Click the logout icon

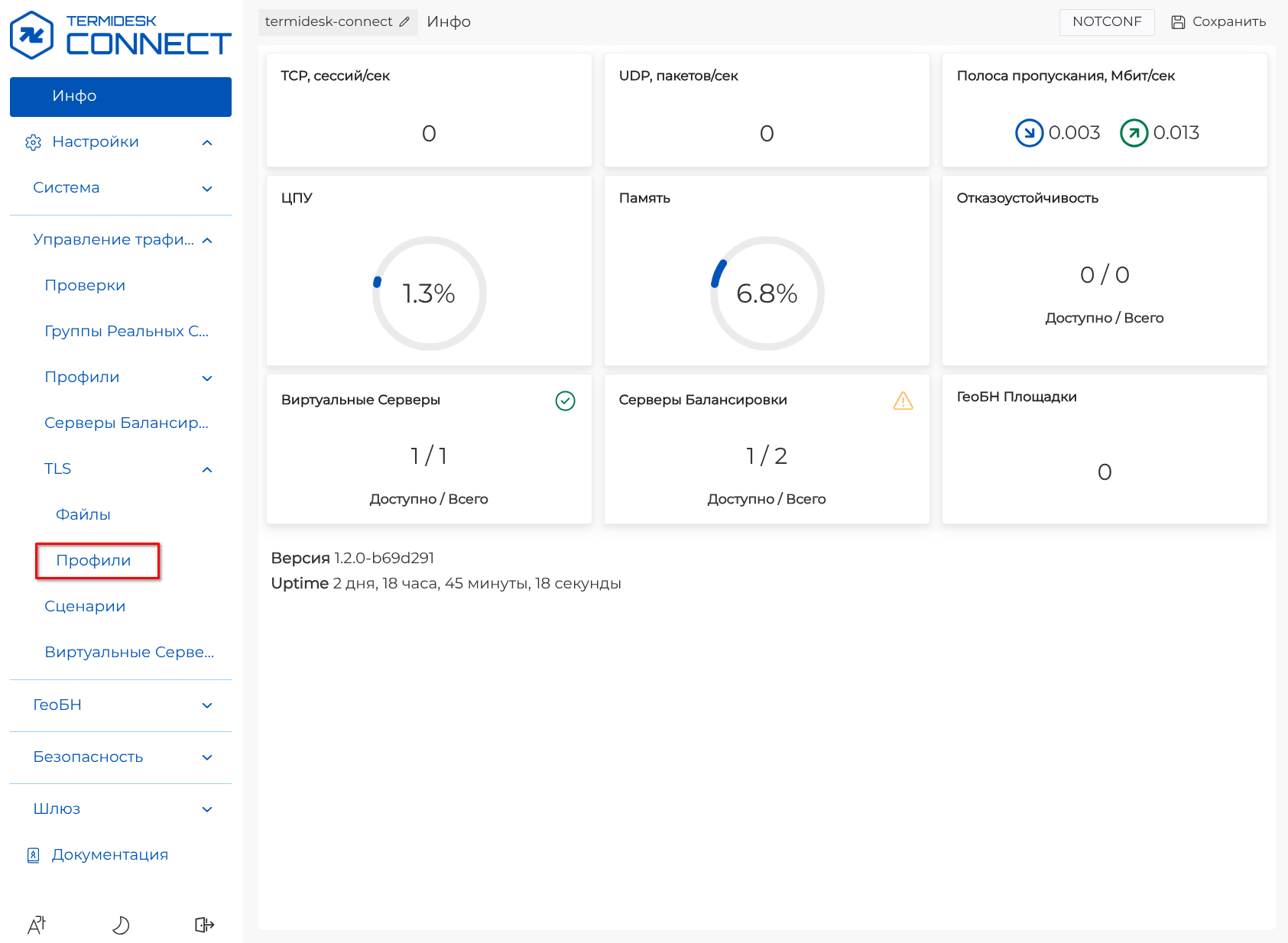[x=204, y=925]
